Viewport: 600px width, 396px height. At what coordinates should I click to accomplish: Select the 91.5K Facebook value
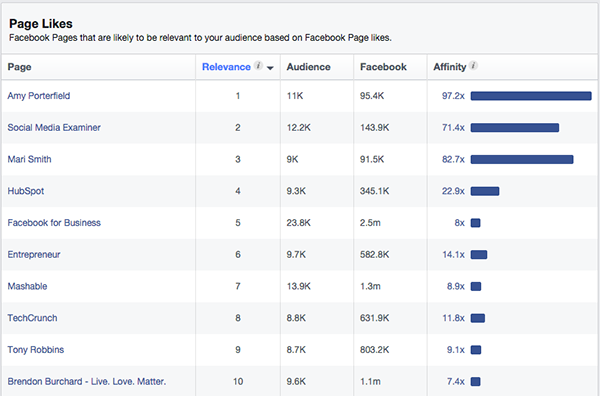pyautogui.click(x=372, y=159)
